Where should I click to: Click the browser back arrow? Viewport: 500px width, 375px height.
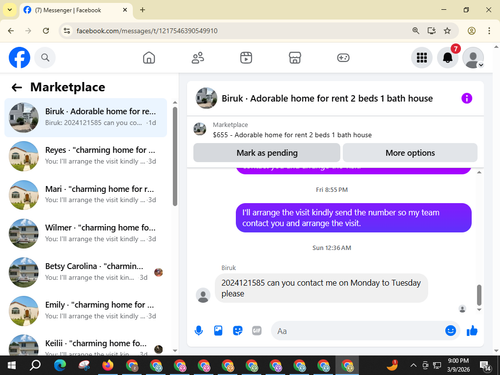(11, 31)
